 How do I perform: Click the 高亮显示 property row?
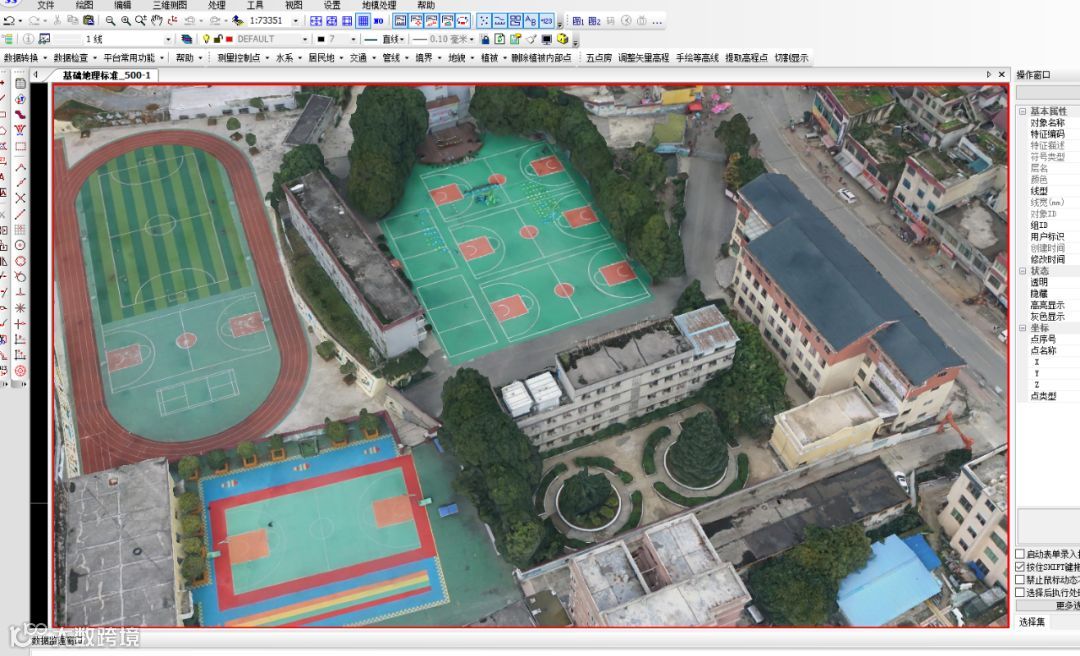tap(1048, 305)
